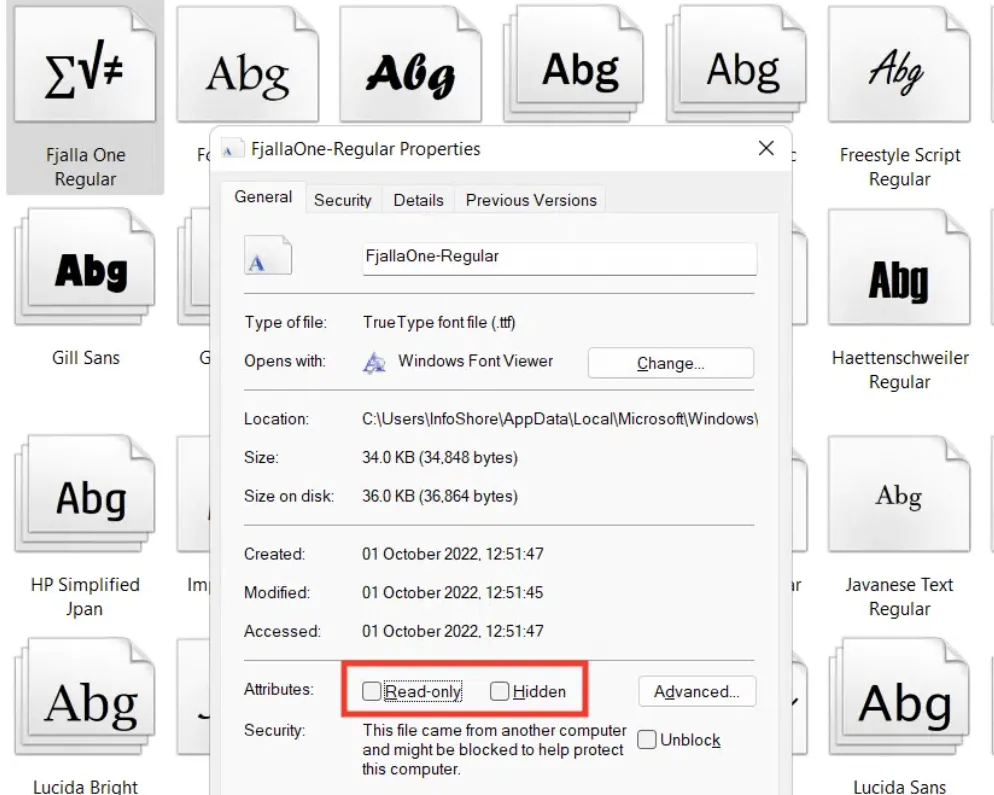
Task: Select the Gill Sans font family icon
Action: [x=85, y=268]
